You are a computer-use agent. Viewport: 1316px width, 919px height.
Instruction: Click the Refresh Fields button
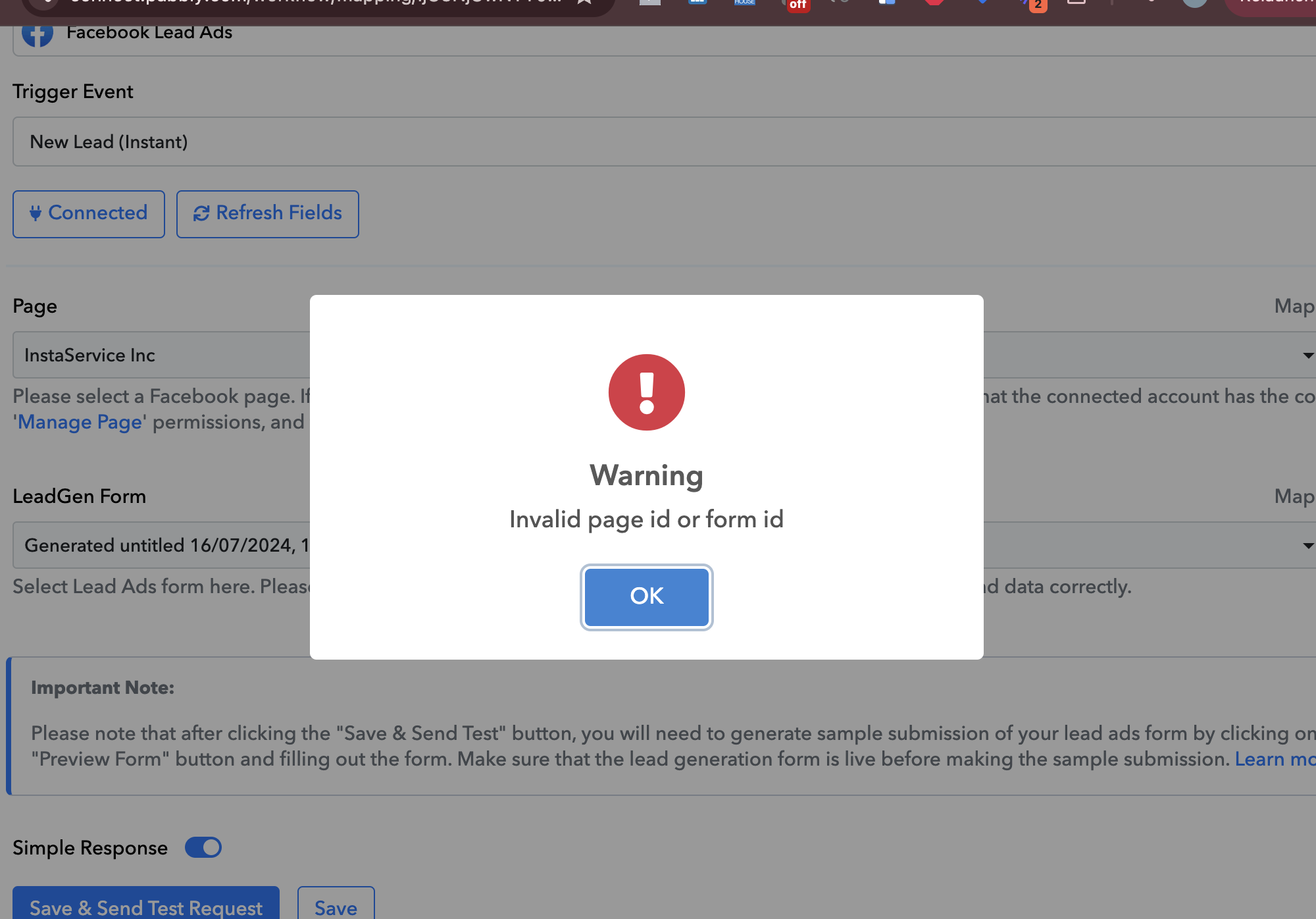tap(268, 214)
